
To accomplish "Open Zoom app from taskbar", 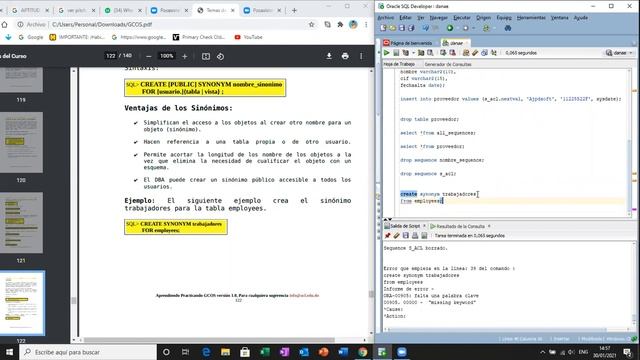I will (x=402, y=352).
